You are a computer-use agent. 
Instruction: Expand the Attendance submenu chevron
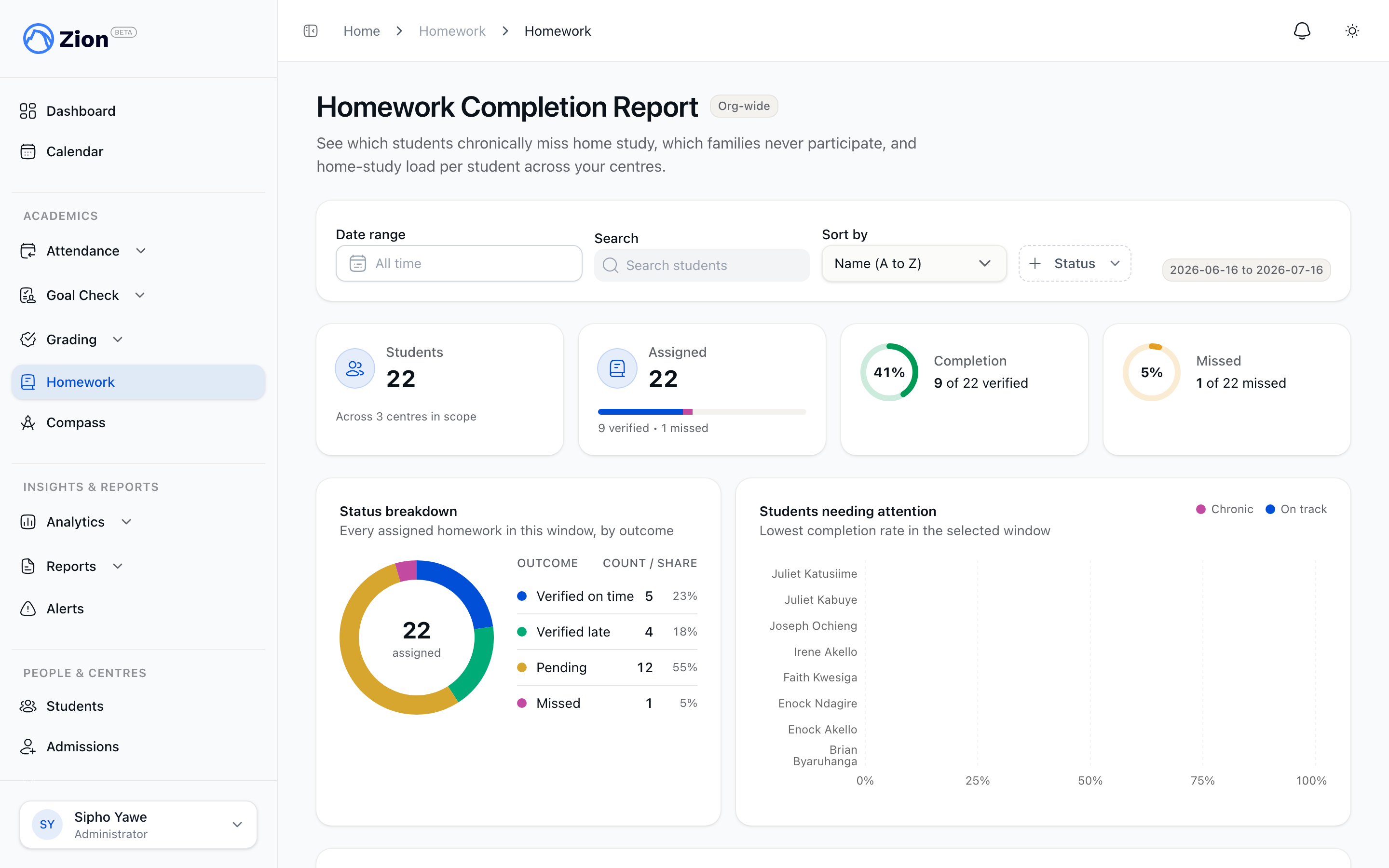141,251
